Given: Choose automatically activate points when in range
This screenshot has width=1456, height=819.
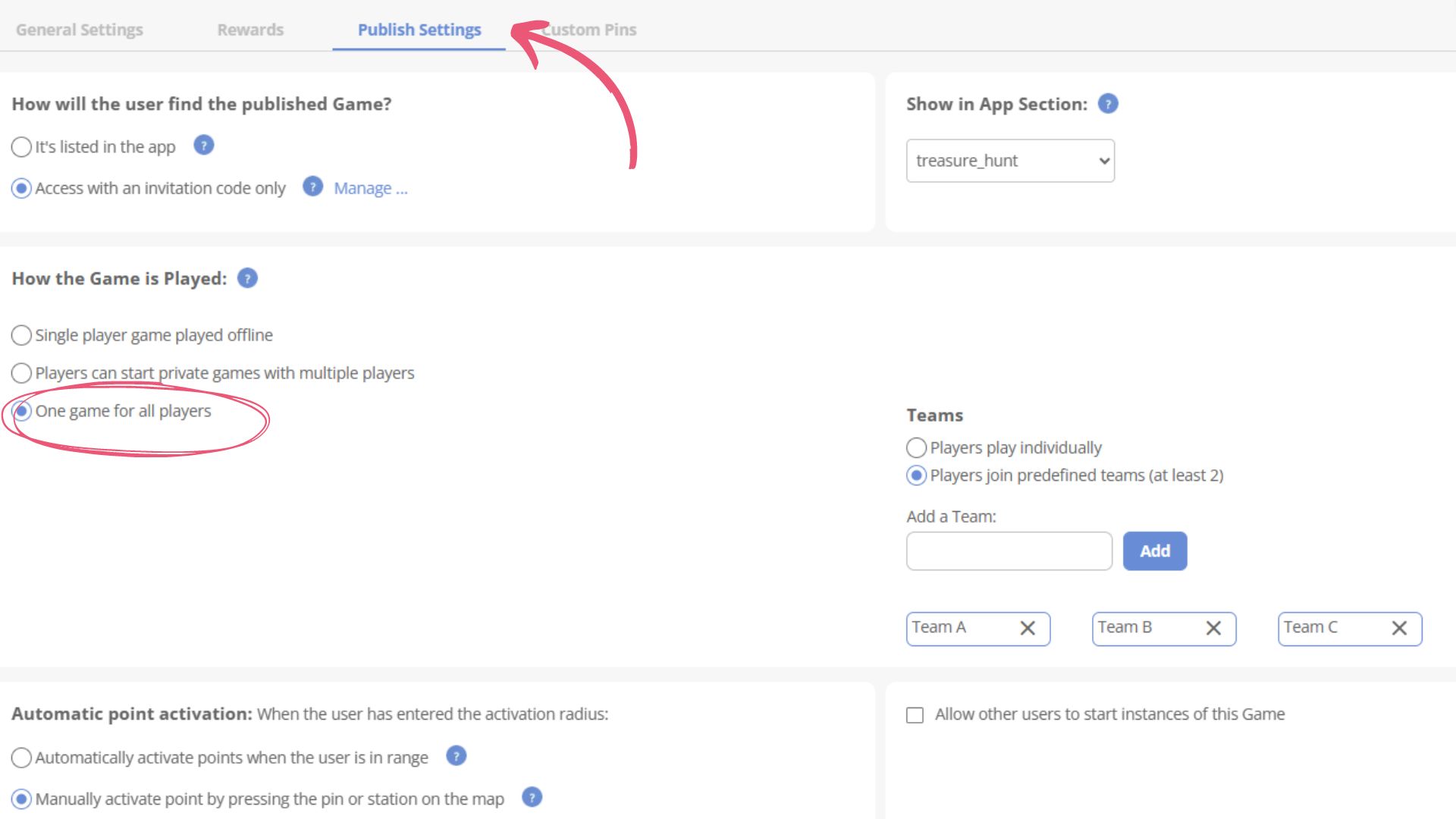Looking at the screenshot, I should tap(21, 758).
